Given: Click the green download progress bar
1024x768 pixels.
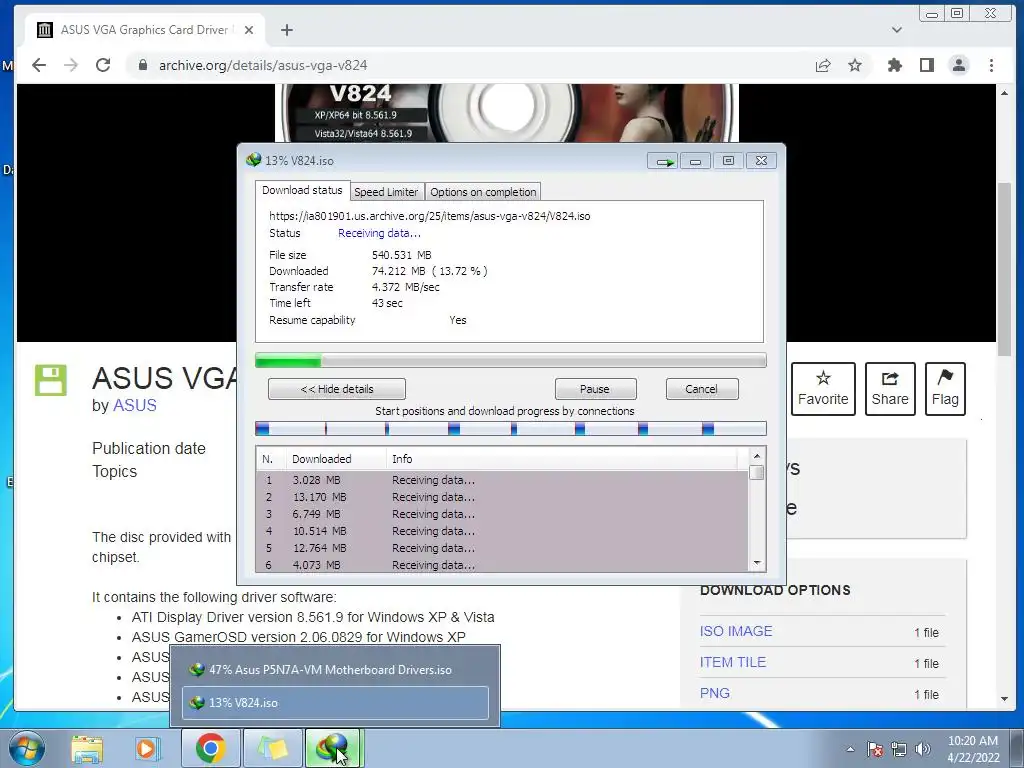Looking at the screenshot, I should [x=511, y=360].
